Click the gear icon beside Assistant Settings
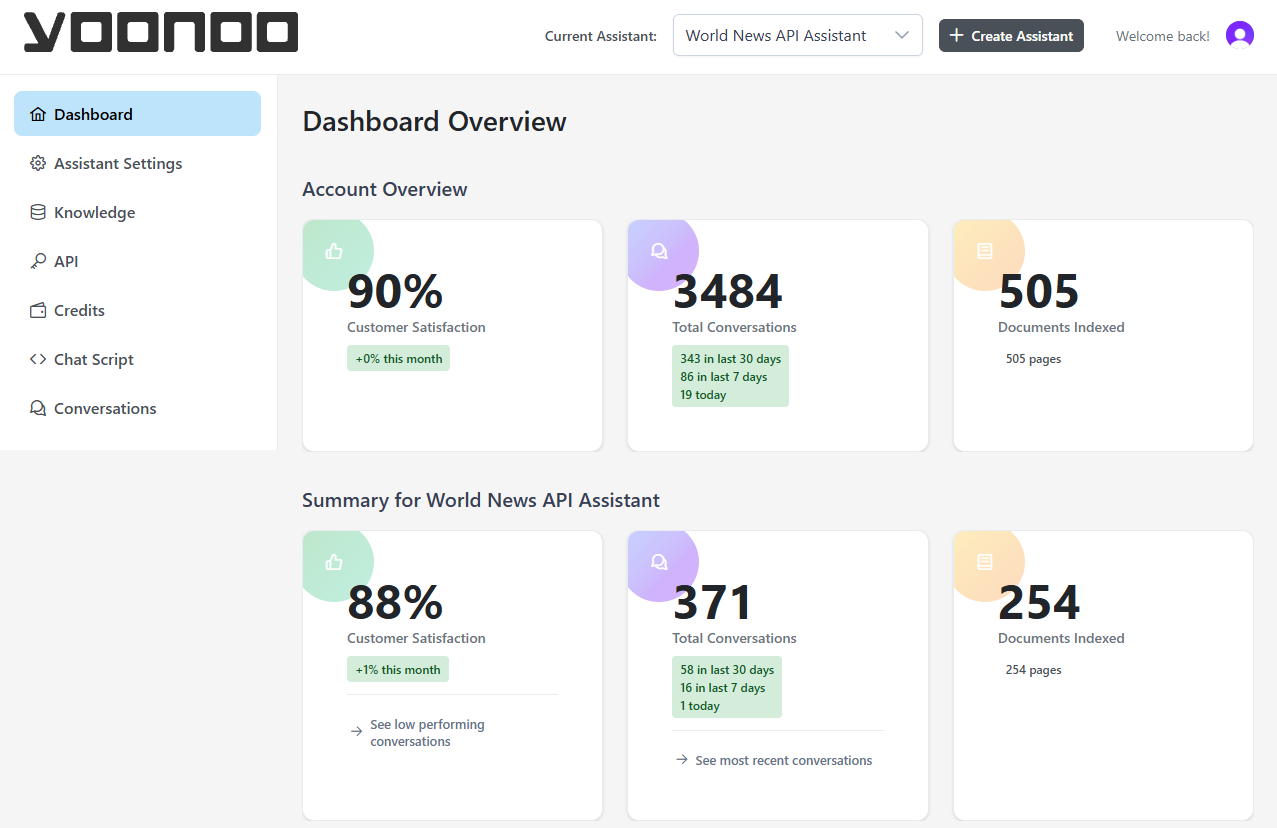 coord(38,163)
